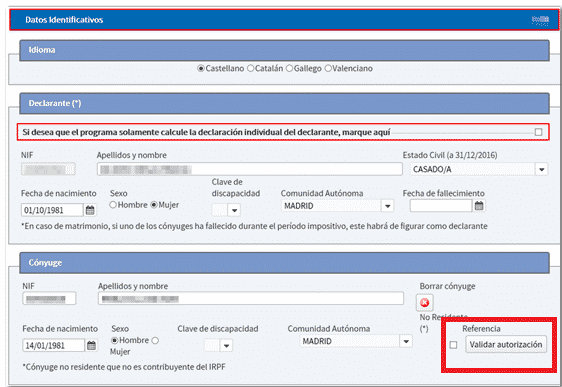The height and width of the screenshot is (387, 562).
Task: Click the Idioma section header
Action: point(284,50)
